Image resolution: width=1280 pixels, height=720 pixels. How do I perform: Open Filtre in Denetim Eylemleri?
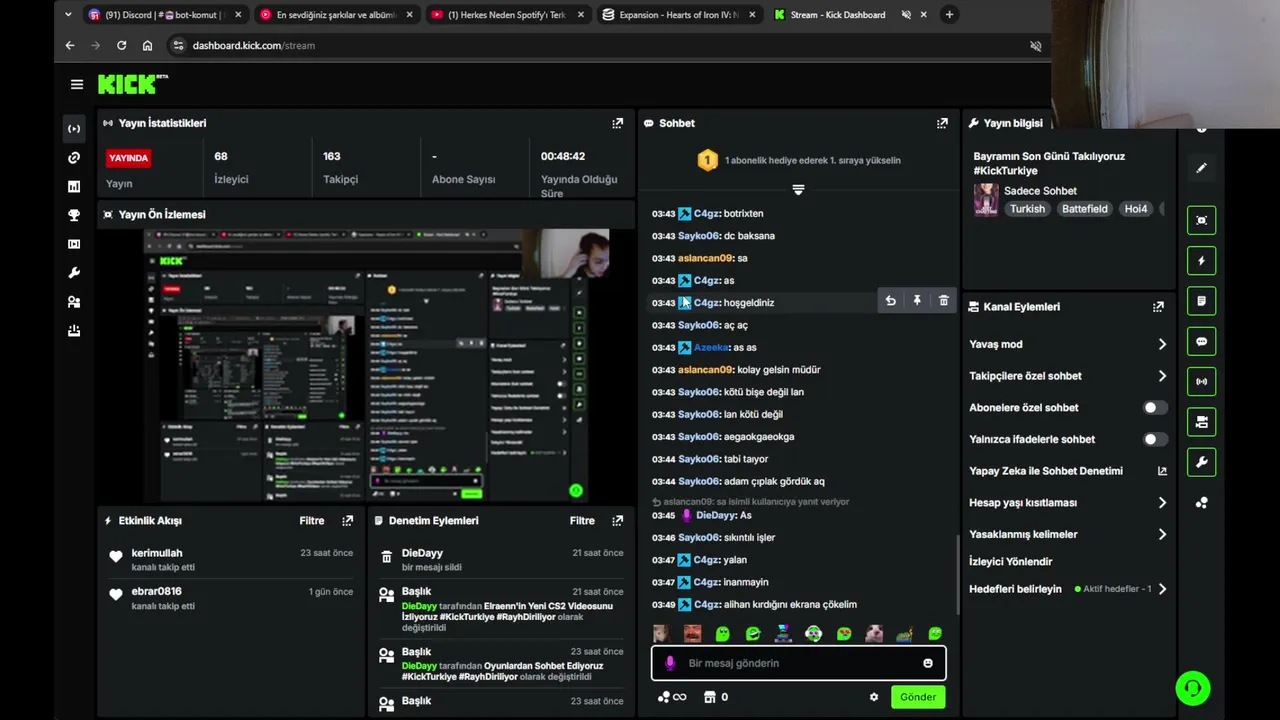582,521
